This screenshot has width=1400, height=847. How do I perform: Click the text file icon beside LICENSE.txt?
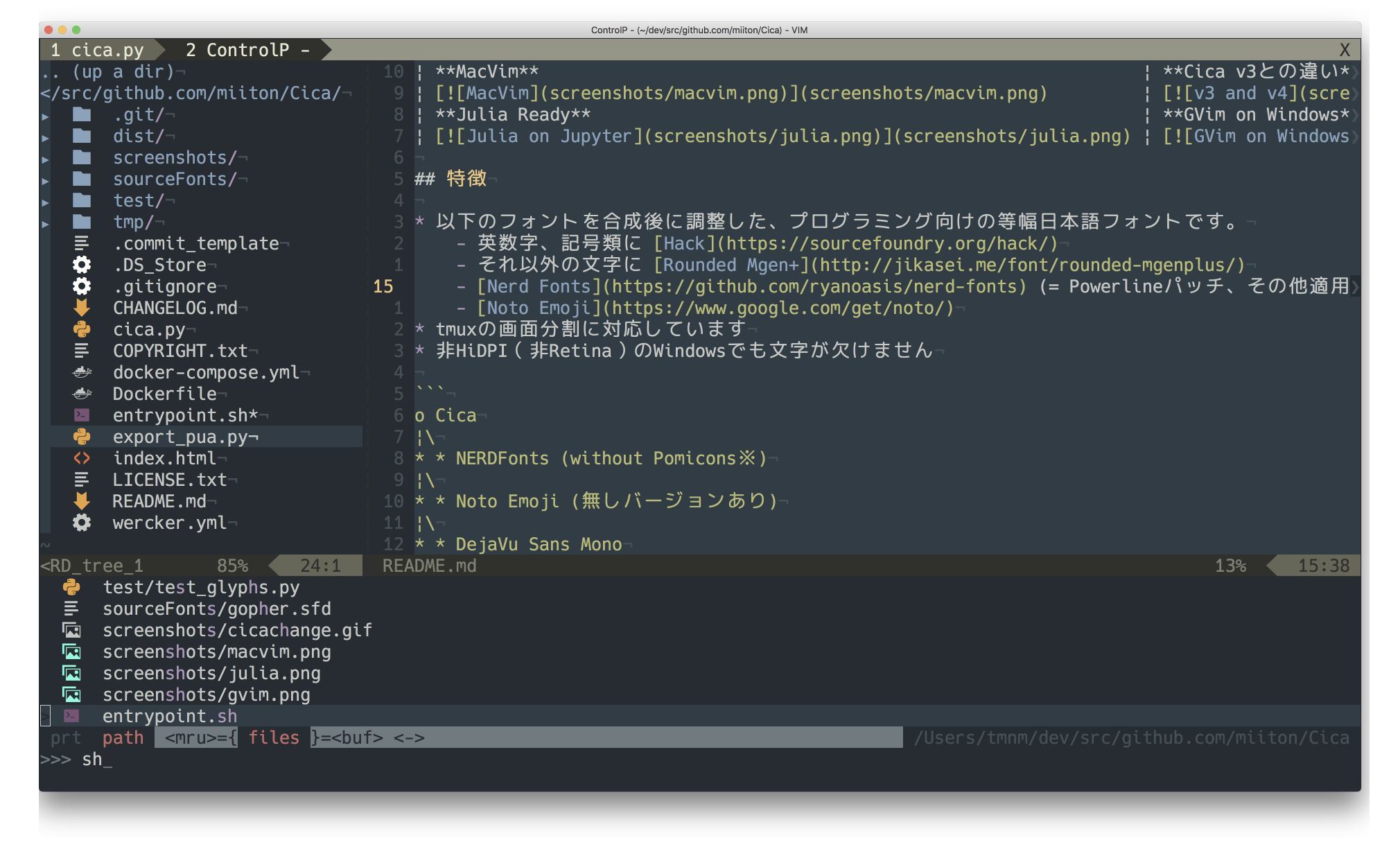point(82,480)
